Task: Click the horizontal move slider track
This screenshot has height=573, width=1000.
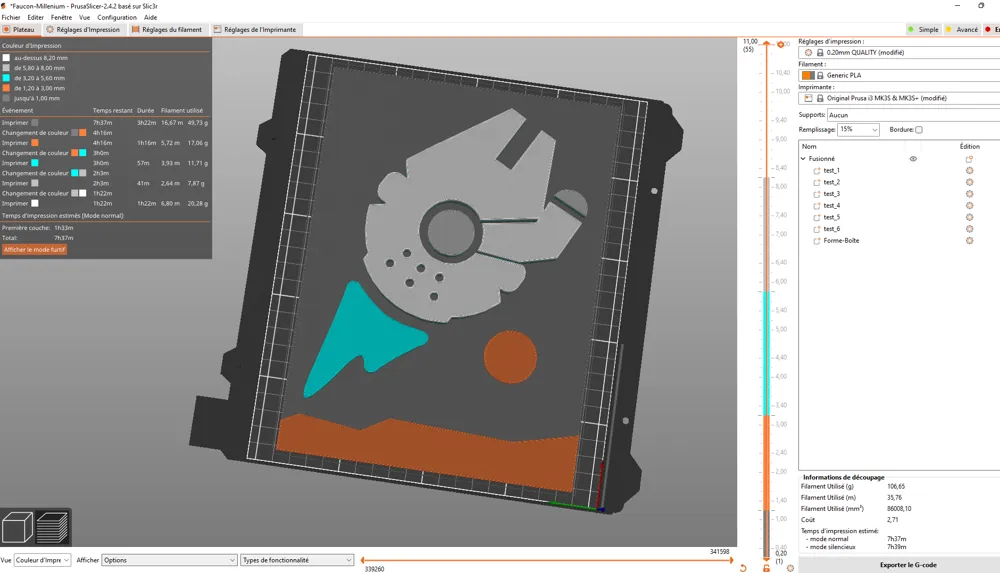Action: point(547,560)
